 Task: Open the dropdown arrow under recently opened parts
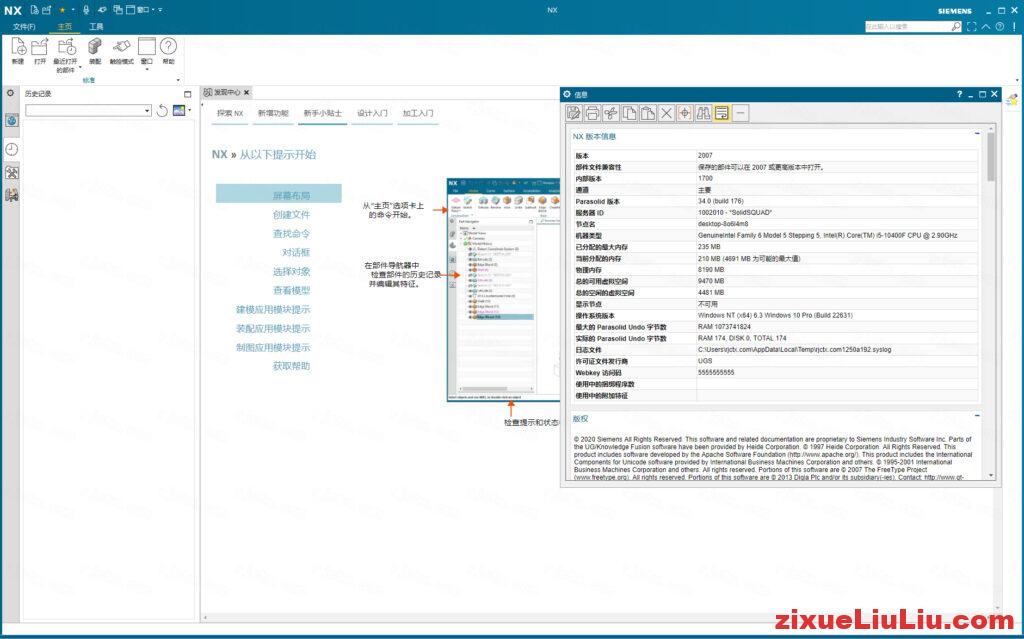click(x=80, y=67)
